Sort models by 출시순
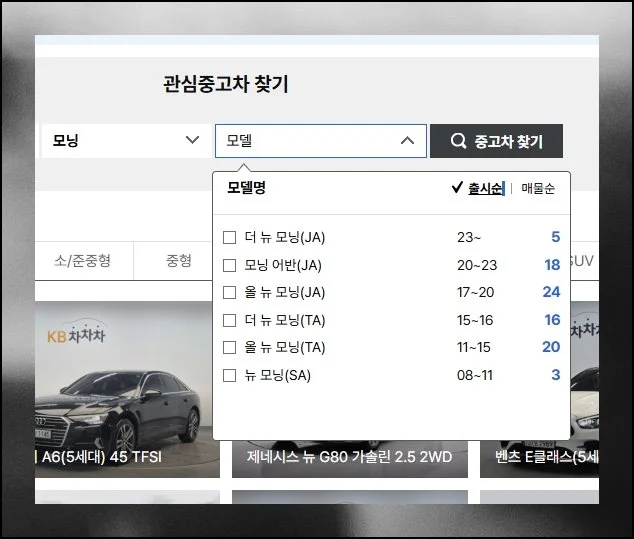This screenshot has height=539, width=634. click(x=485, y=188)
